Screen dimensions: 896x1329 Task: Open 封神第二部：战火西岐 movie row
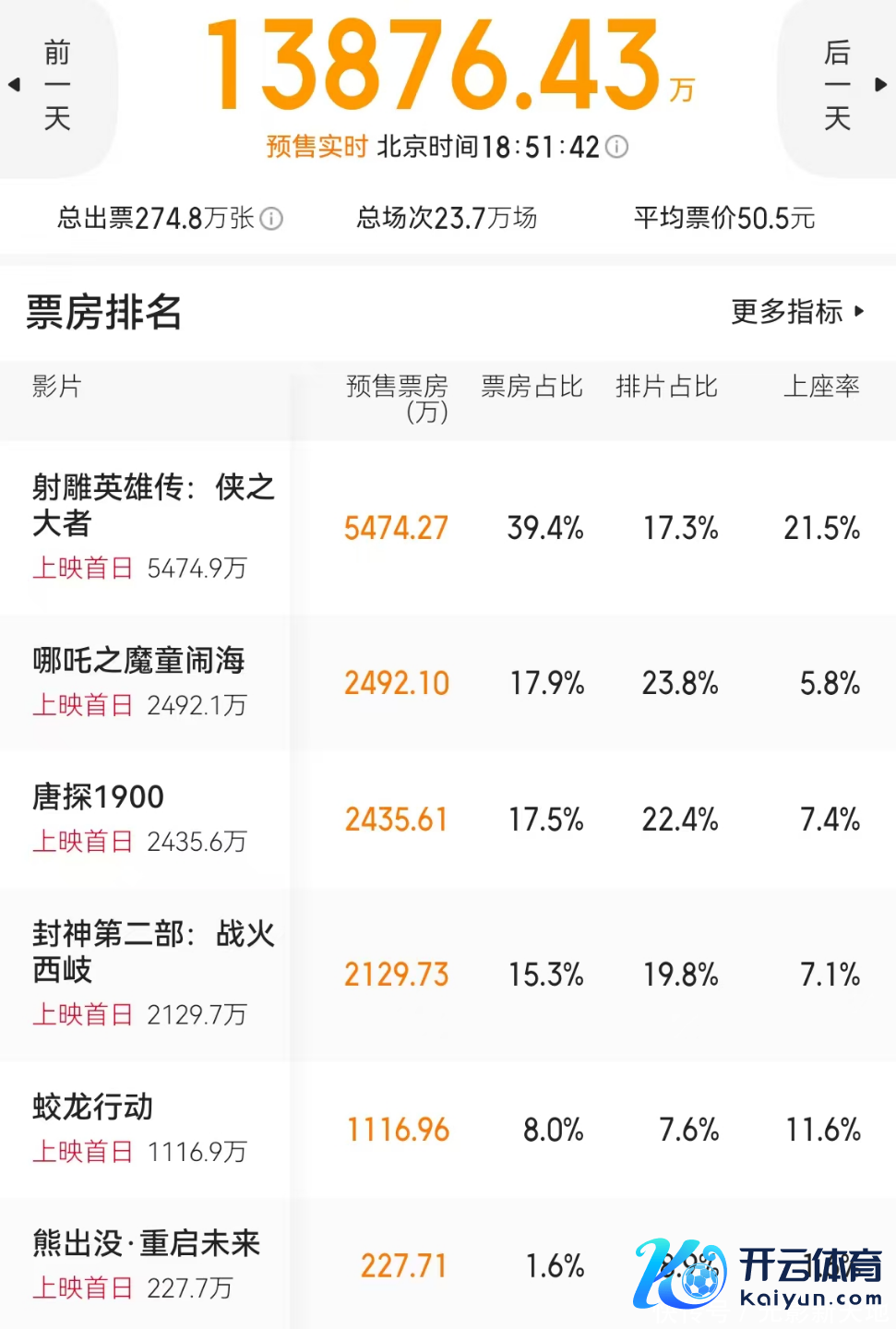pyautogui.click(x=153, y=952)
